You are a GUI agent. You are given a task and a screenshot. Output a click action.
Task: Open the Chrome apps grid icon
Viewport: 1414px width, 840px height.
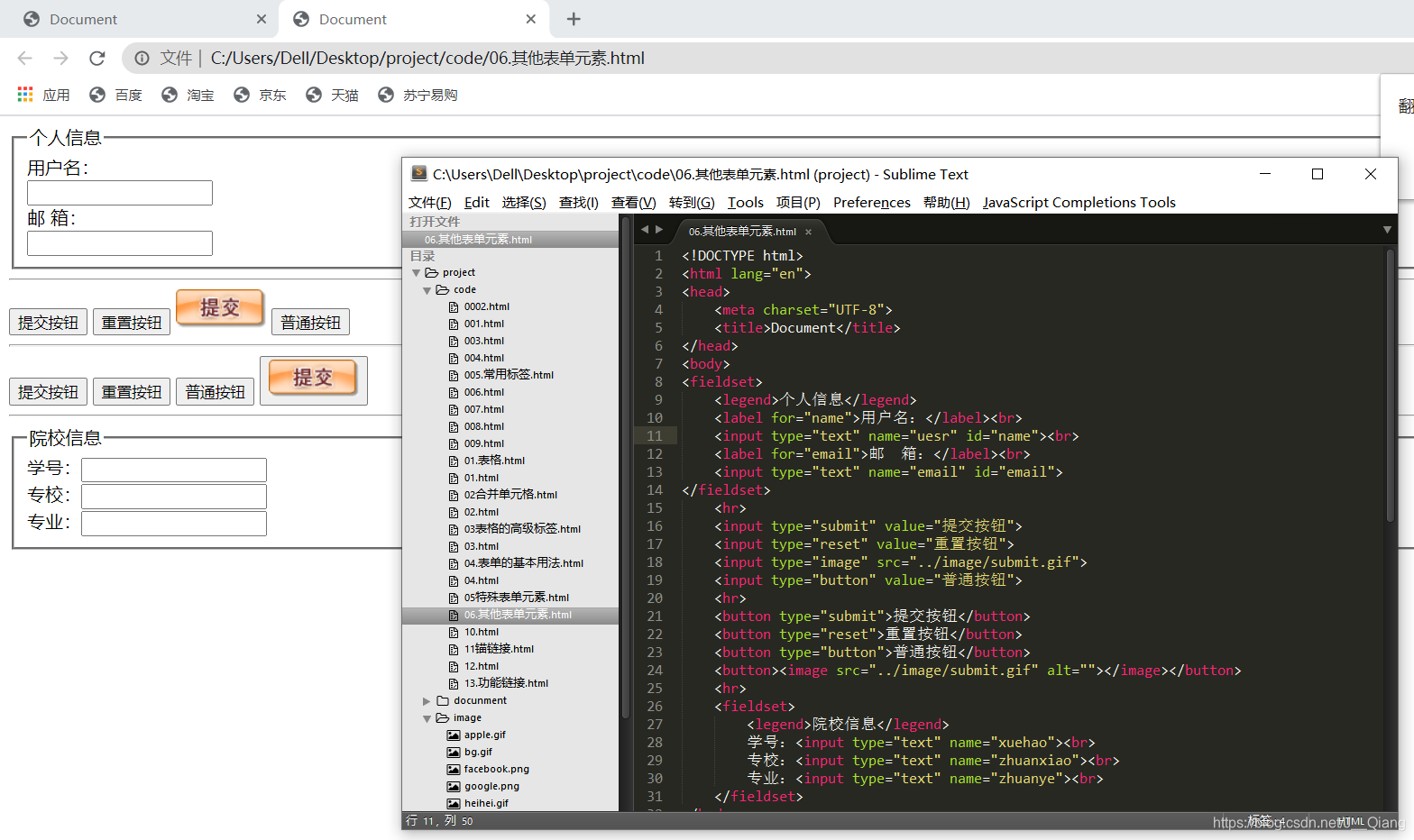(x=25, y=95)
